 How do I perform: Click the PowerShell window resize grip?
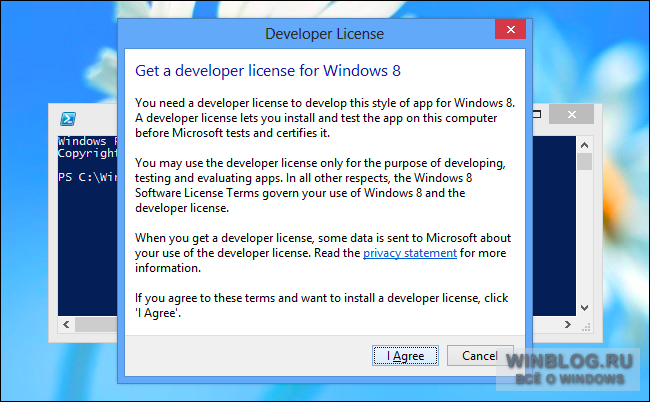pyautogui.click(x=586, y=327)
